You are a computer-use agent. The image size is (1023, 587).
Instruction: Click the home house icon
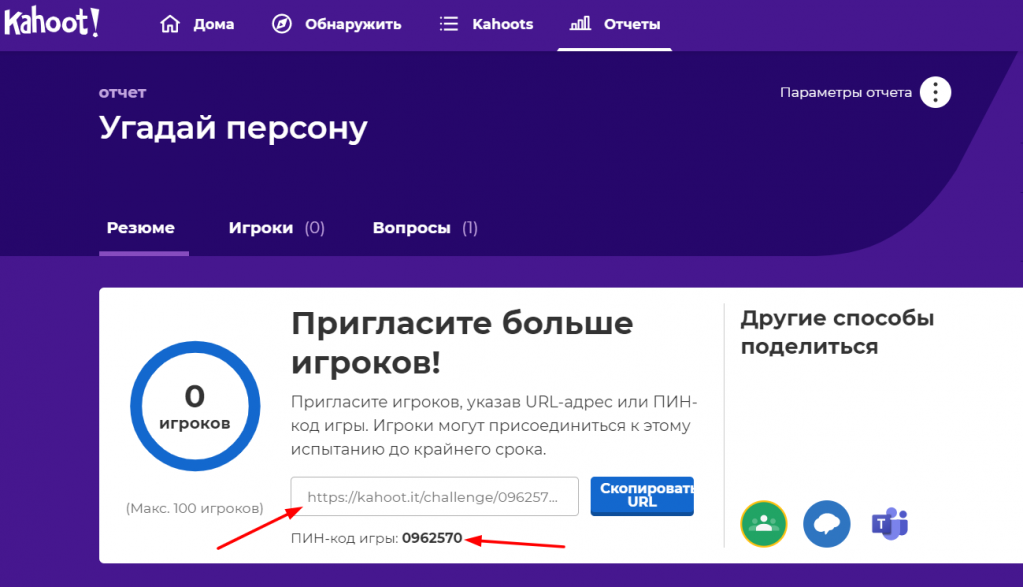[x=170, y=24]
